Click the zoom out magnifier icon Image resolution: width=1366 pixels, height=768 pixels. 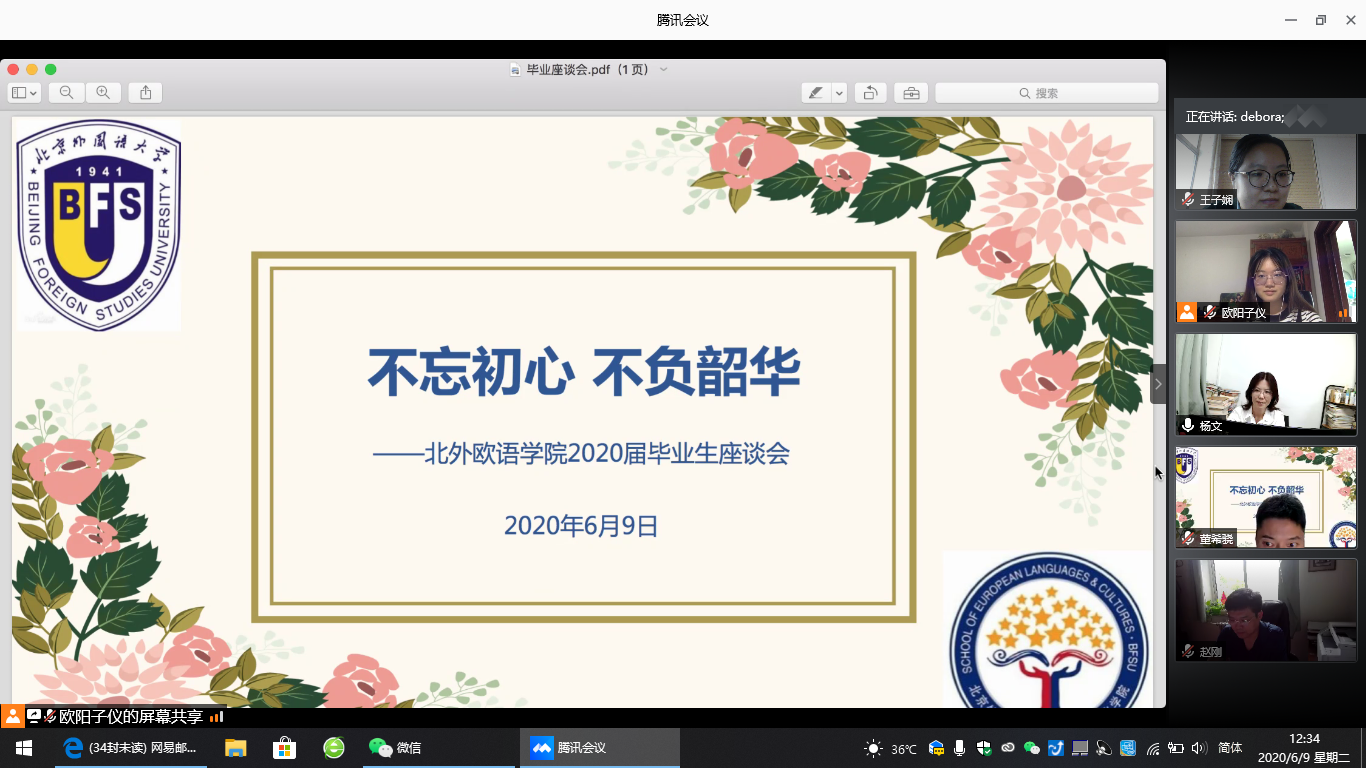(66, 93)
